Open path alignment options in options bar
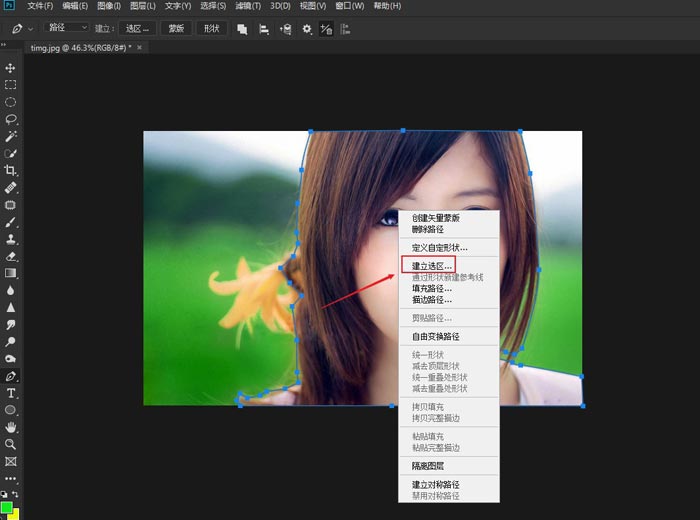 [x=264, y=29]
